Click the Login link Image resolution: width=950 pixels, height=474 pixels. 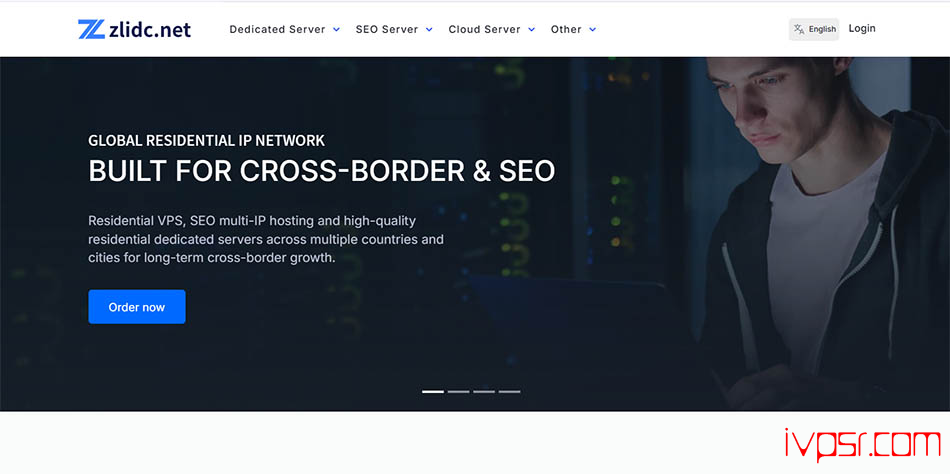862,28
